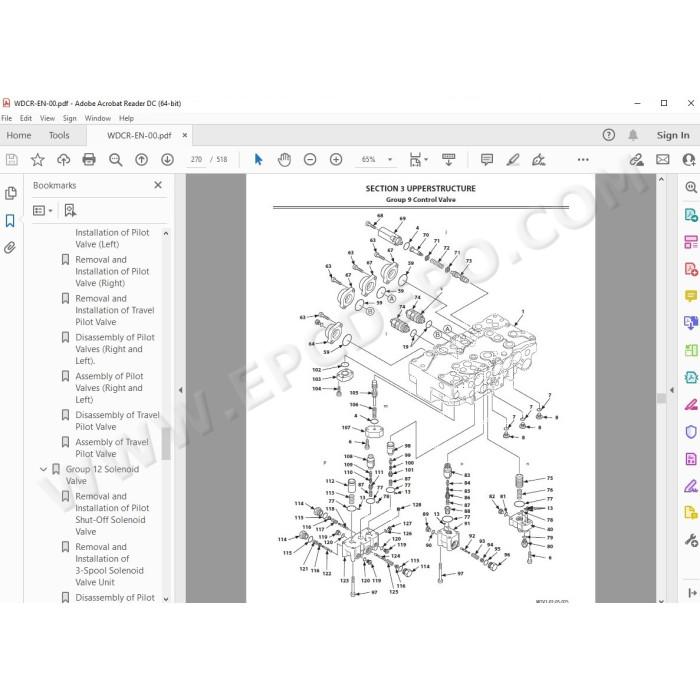
Task: Open bookmark Removal and Installation of 3-Spool Solenoid Valve Unit
Action: click(109, 564)
